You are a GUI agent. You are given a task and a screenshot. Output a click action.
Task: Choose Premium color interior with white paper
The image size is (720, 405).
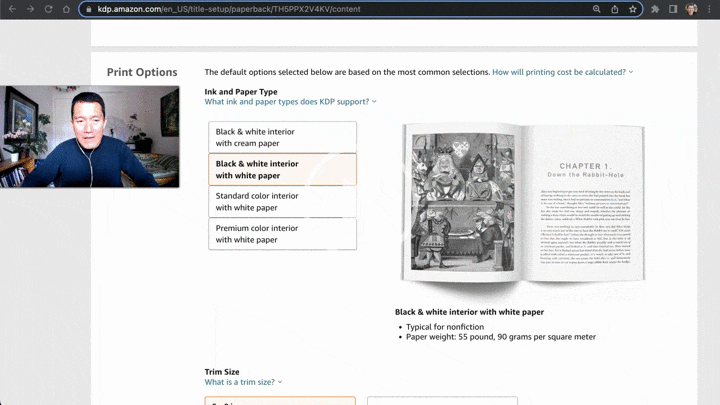pyautogui.click(x=282, y=234)
